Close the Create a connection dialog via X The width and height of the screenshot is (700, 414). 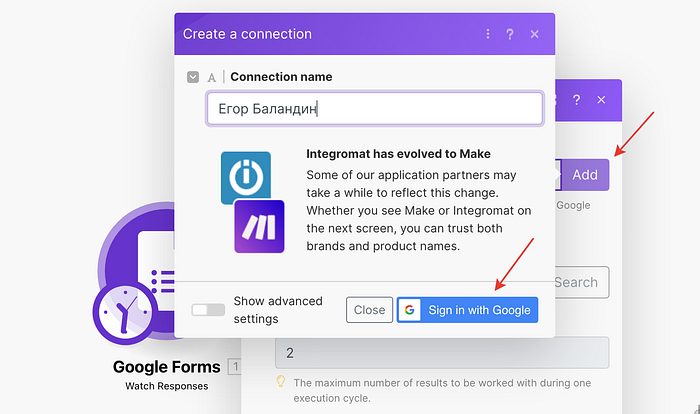point(534,34)
